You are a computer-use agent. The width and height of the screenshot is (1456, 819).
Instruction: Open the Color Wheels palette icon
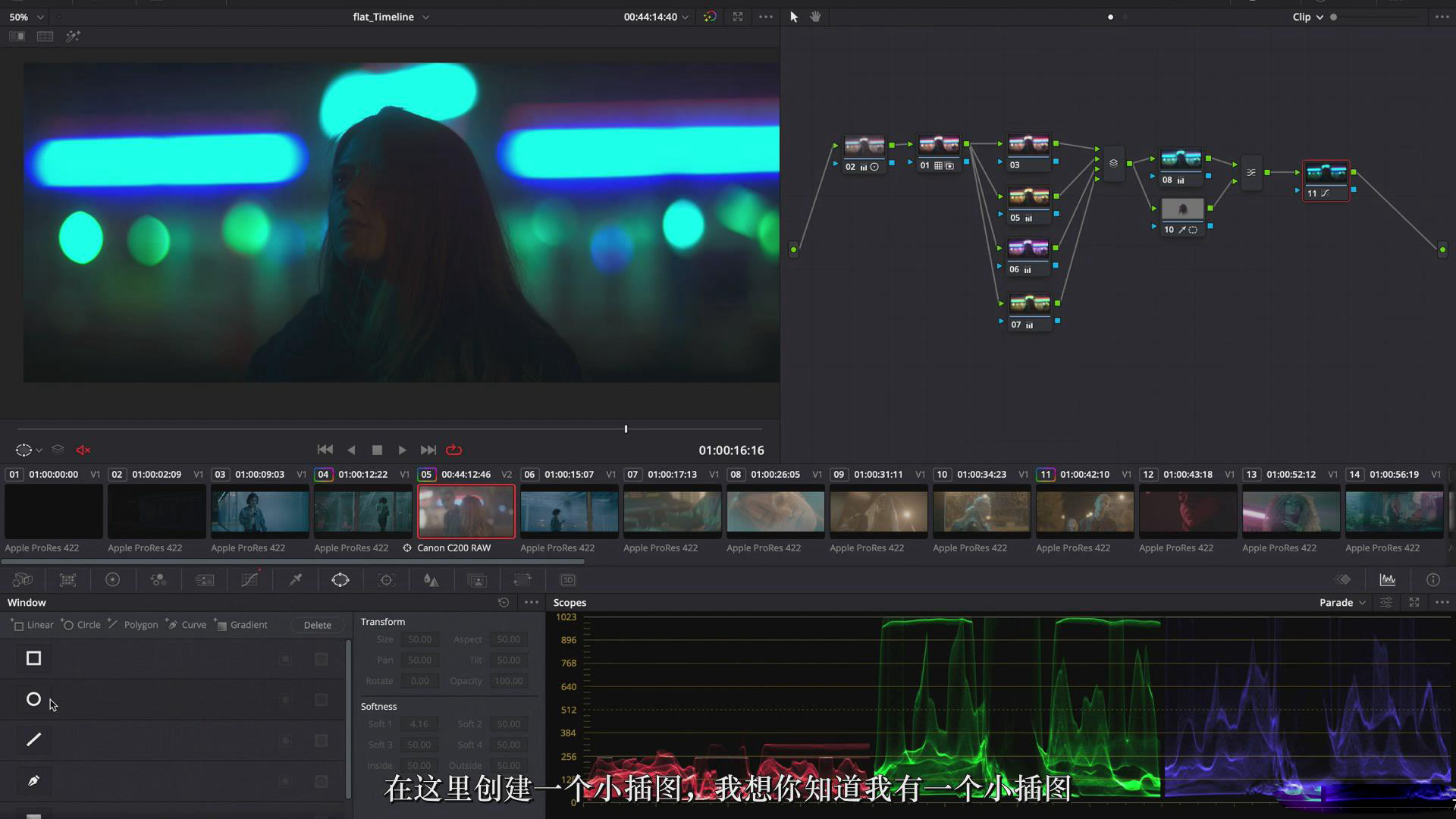(112, 580)
